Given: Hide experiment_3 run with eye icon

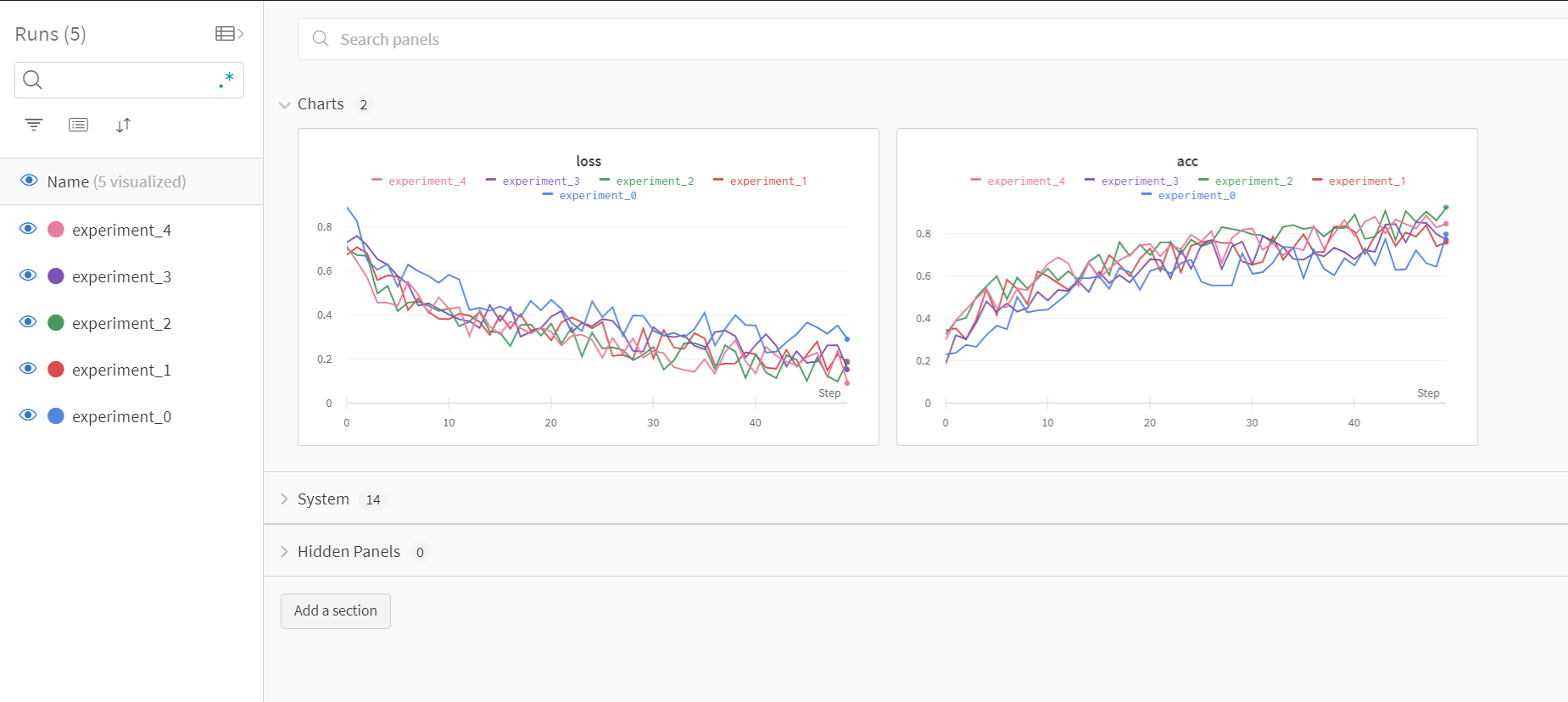Looking at the screenshot, I should click(x=28, y=276).
